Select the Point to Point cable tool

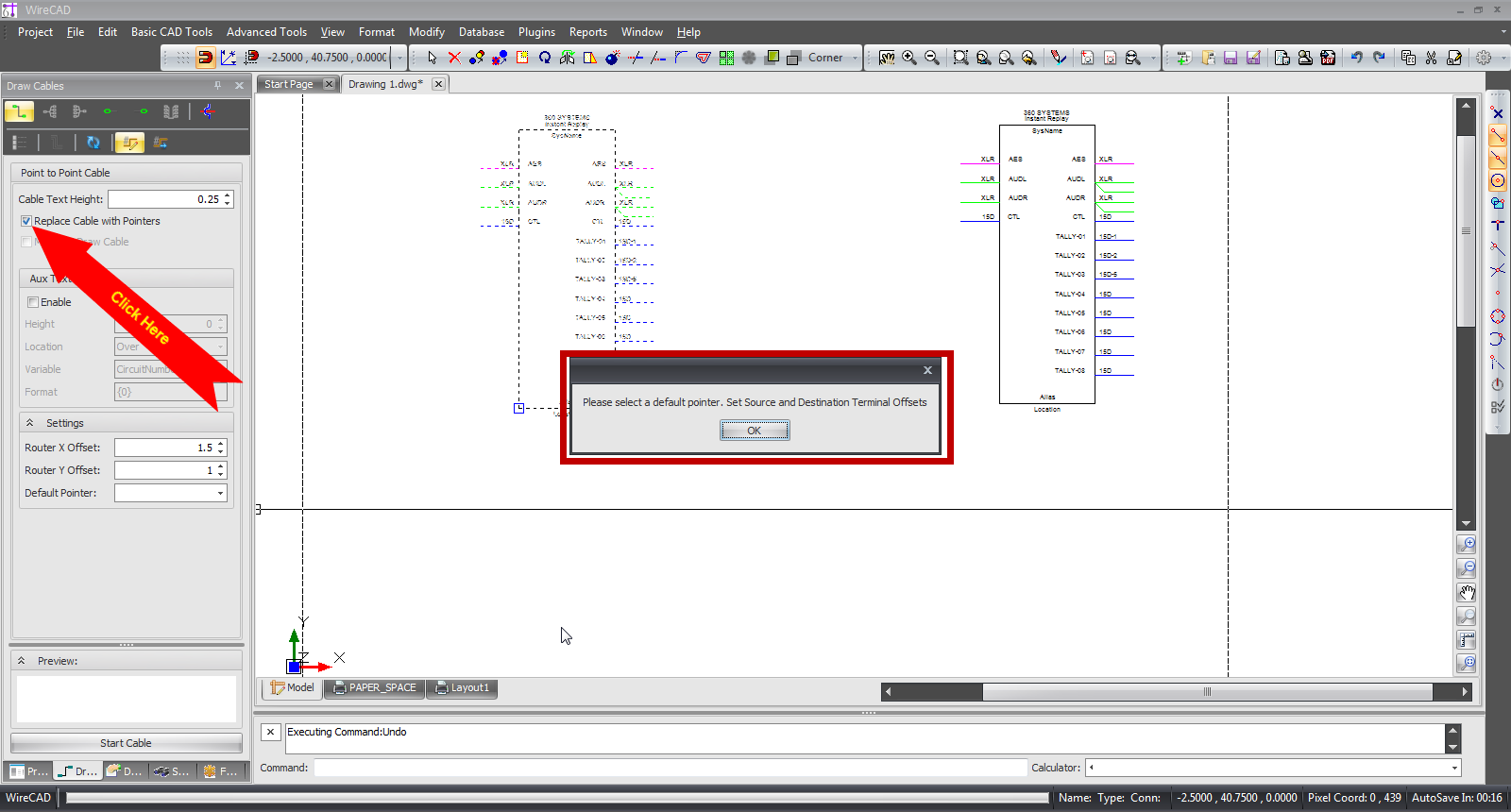[x=19, y=111]
